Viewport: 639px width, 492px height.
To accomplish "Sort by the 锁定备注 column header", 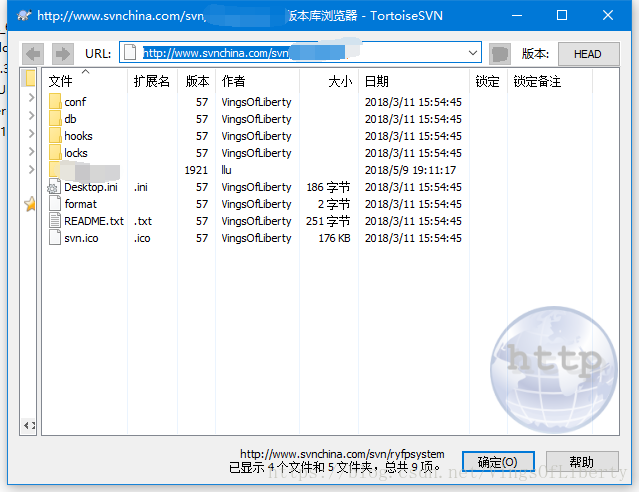I will coord(550,81).
